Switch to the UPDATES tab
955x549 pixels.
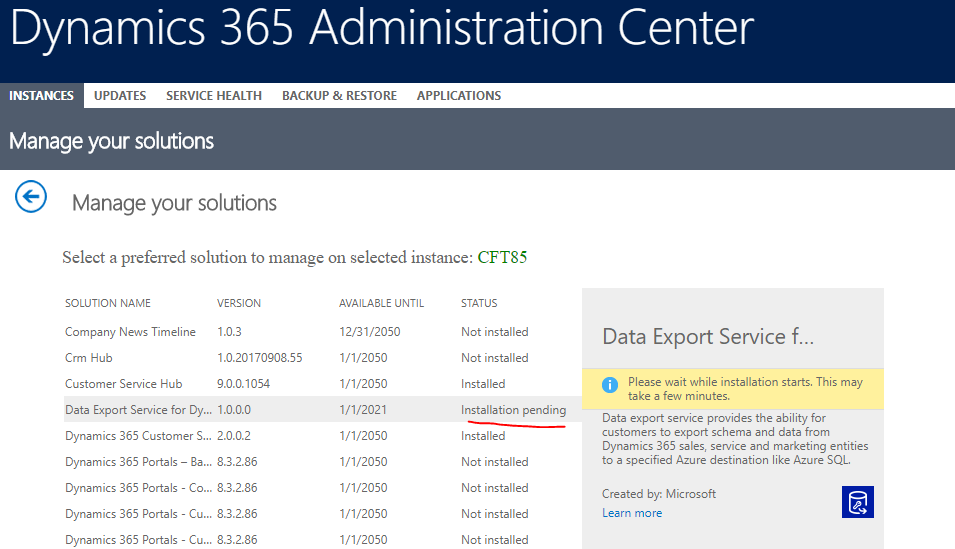click(120, 96)
